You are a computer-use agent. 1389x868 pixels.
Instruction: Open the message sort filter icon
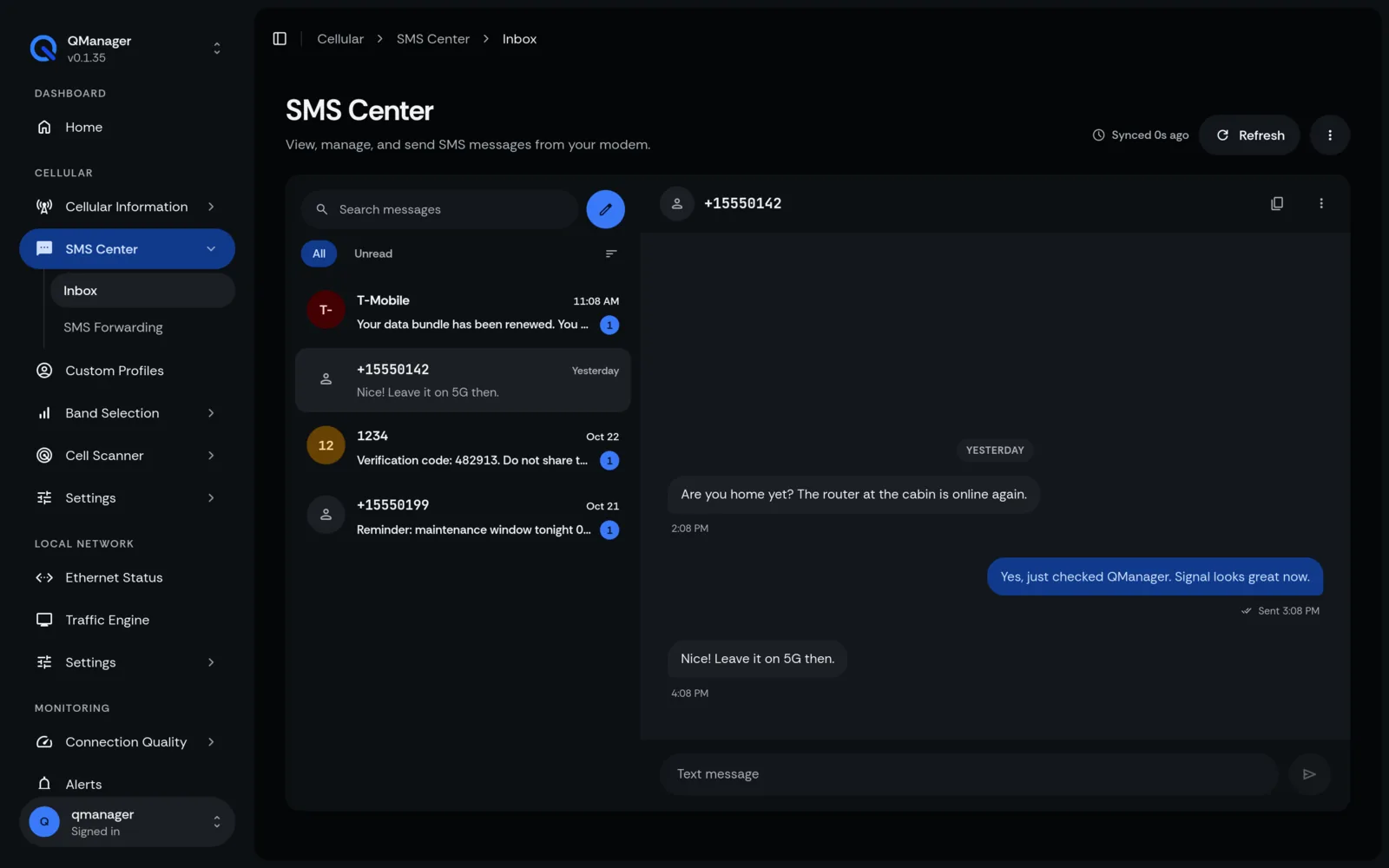tap(611, 253)
